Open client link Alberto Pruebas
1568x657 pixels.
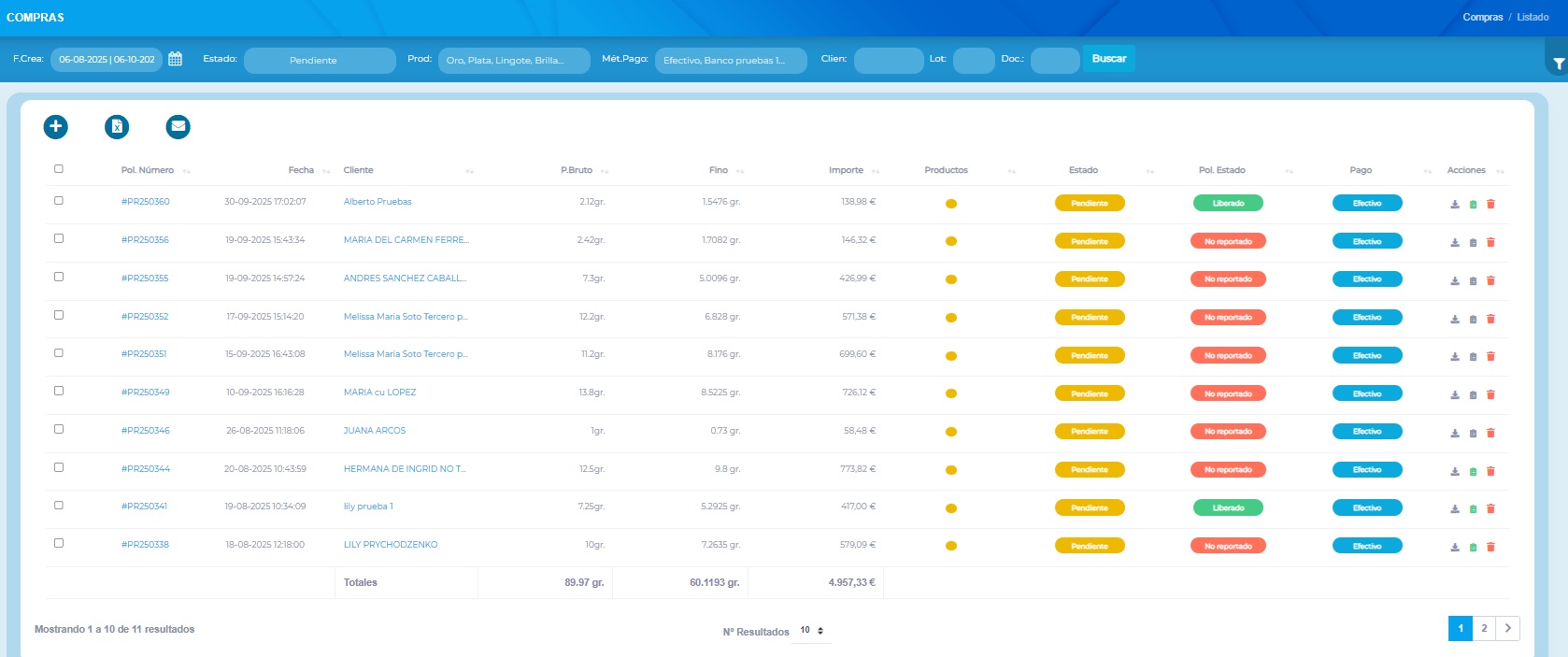(378, 202)
